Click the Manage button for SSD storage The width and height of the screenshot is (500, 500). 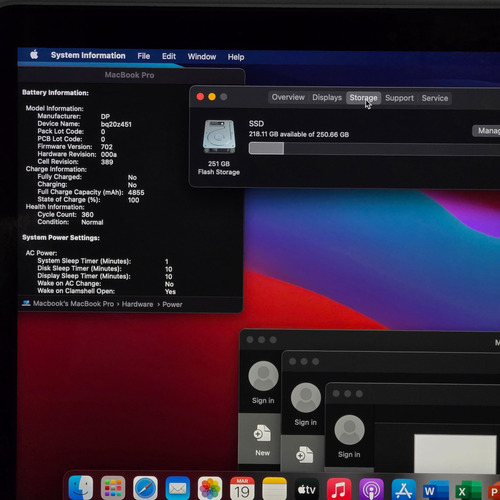pyautogui.click(x=487, y=131)
